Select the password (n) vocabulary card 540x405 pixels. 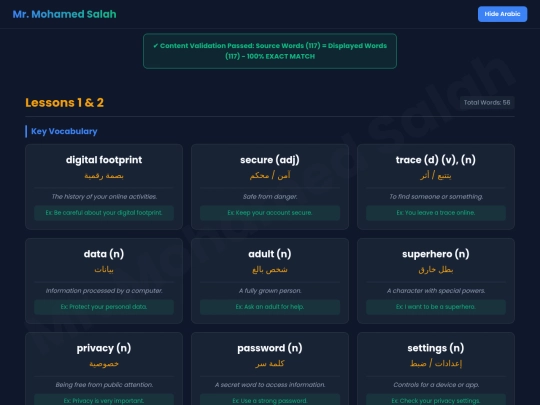point(270,368)
